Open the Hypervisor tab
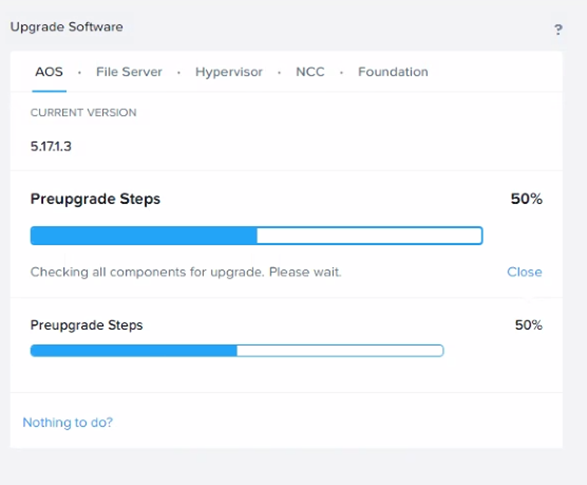 pos(229,72)
